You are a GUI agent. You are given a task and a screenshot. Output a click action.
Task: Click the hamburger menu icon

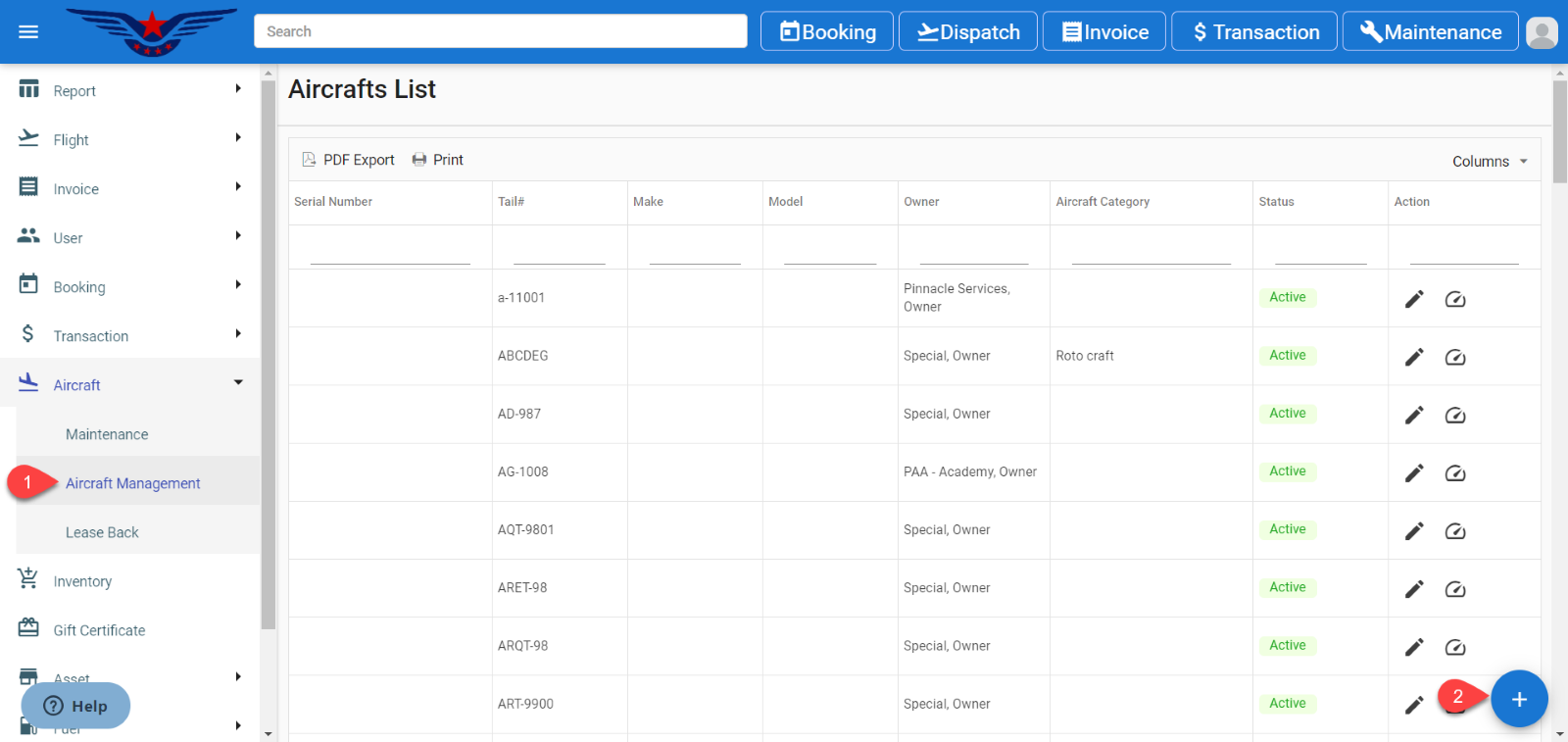(28, 31)
